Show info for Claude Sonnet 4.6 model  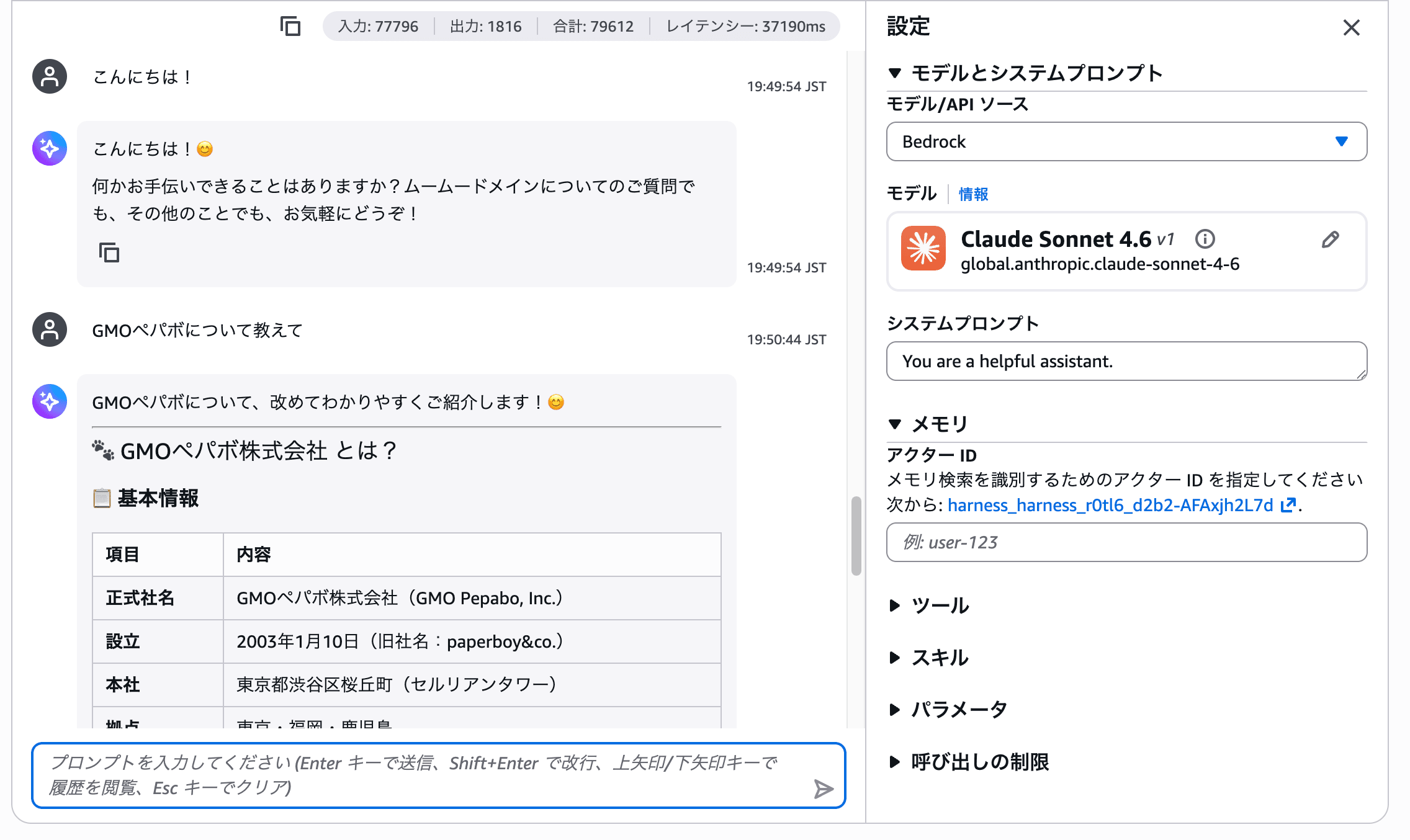coord(1205,239)
